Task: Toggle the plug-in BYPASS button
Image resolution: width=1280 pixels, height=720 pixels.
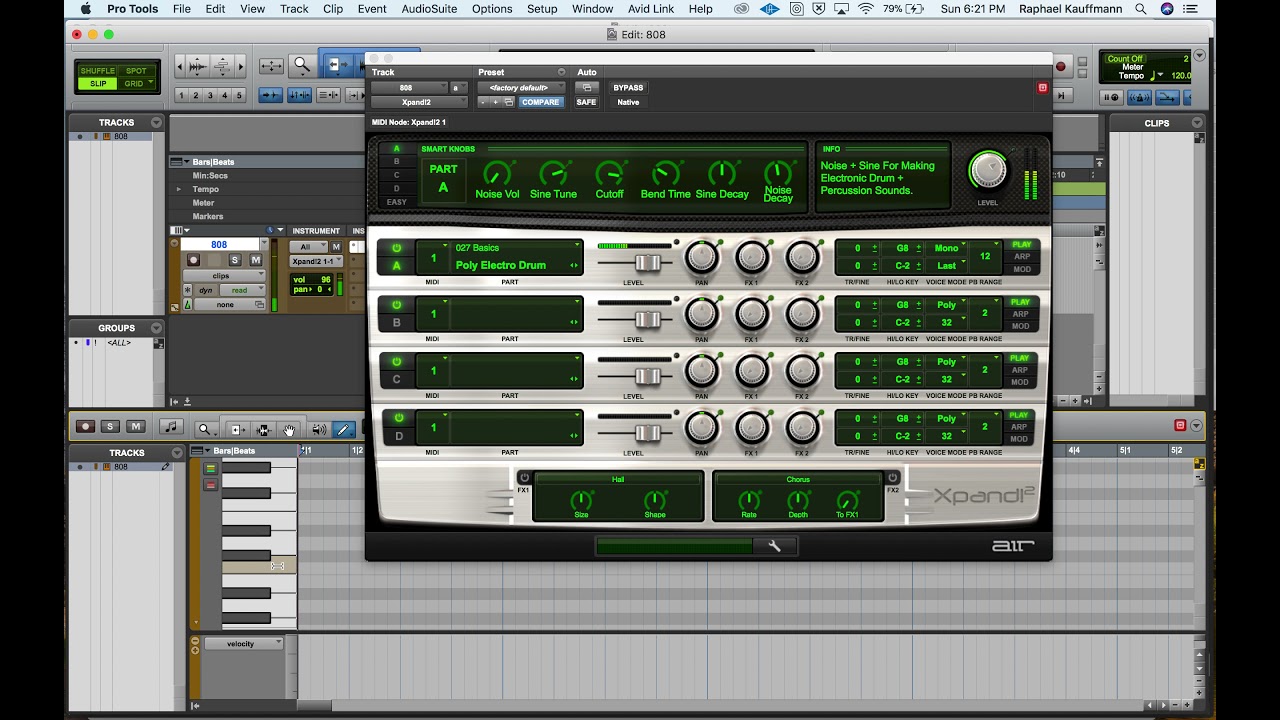Action: coord(628,88)
